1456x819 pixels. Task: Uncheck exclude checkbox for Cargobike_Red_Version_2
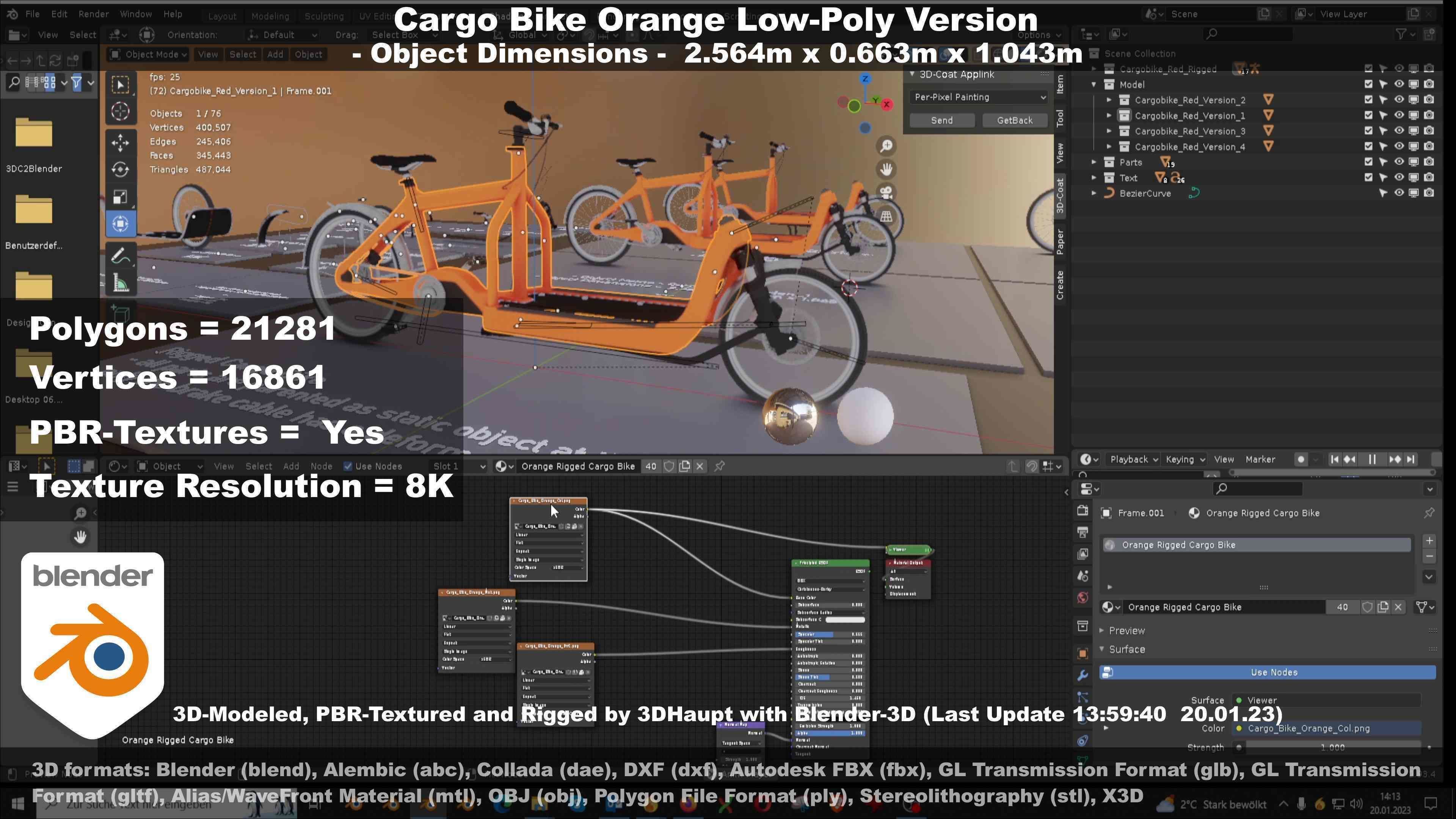(1368, 99)
